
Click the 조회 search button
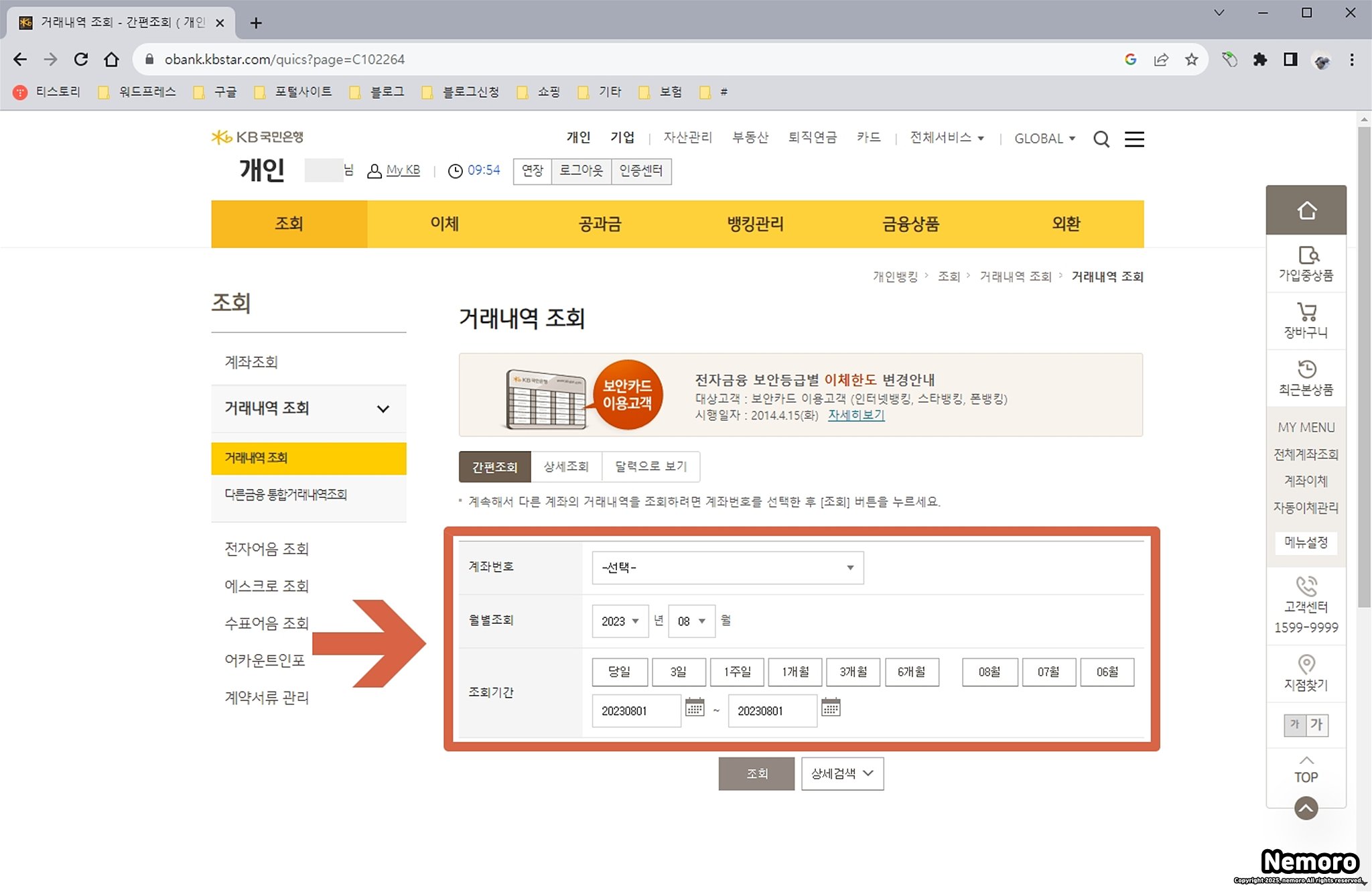[x=756, y=773]
